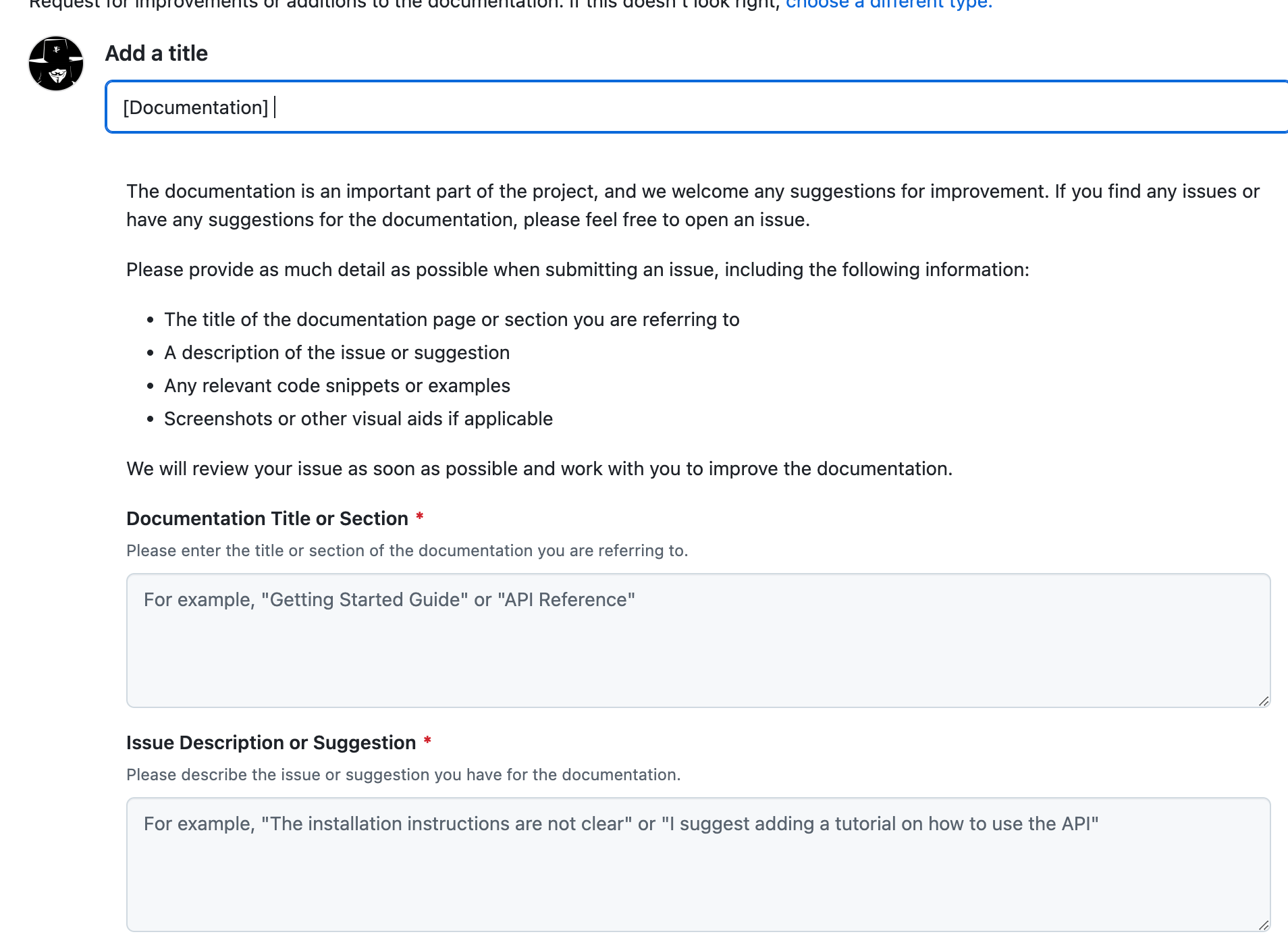Viewport: 1288px width, 949px height.
Task: Click the "Documentation Title or Section" field label
Action: (x=267, y=518)
